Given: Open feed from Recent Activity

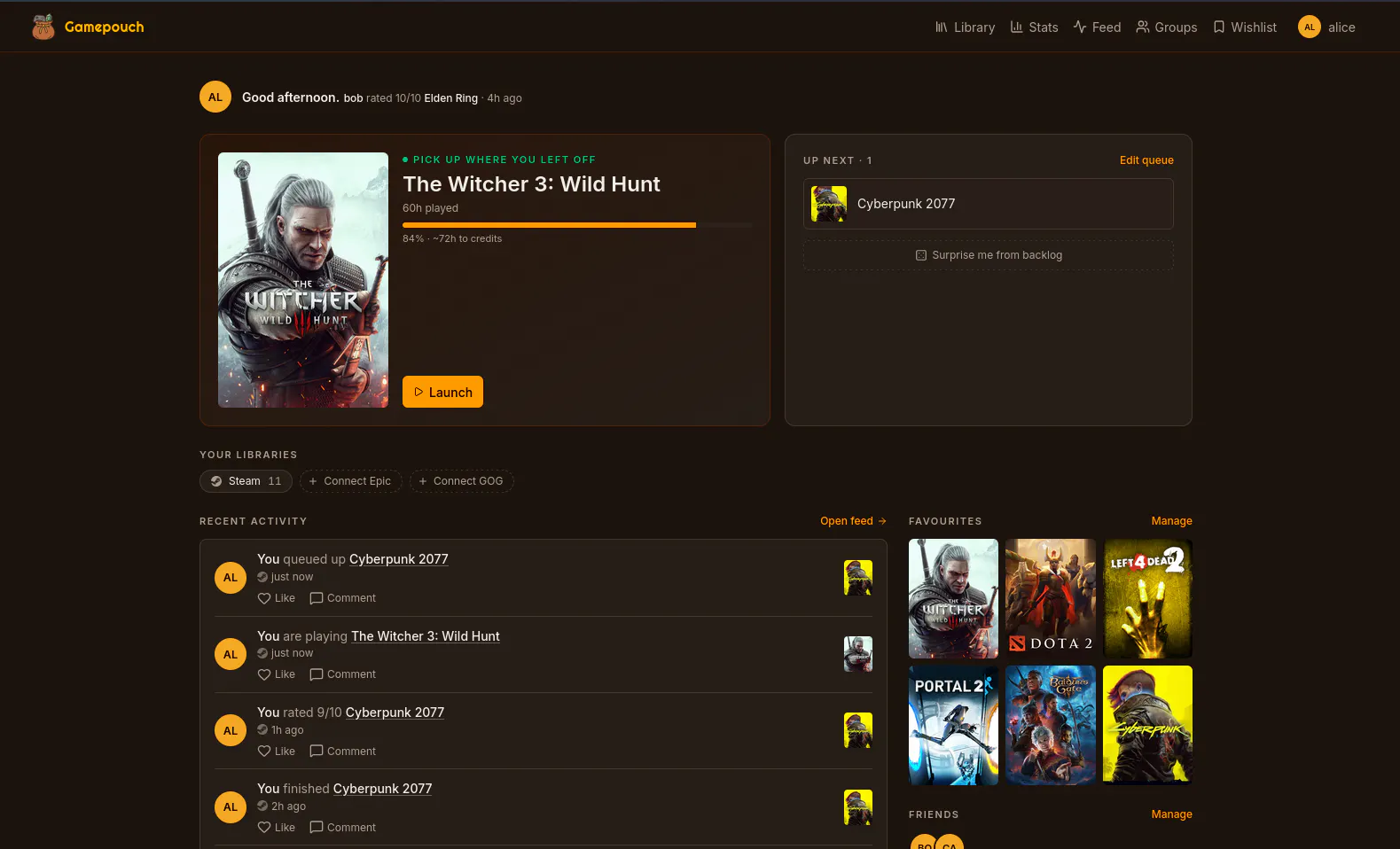Looking at the screenshot, I should coord(853,521).
